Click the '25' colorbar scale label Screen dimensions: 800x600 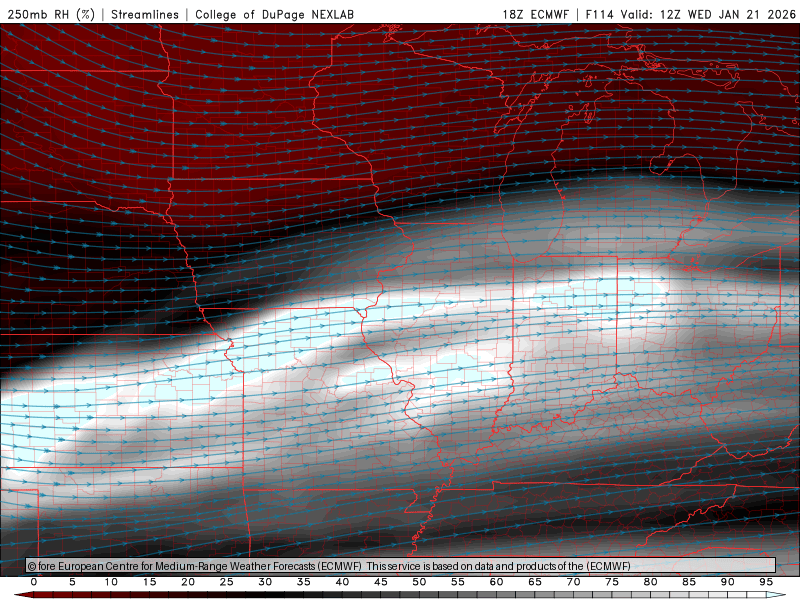(227, 582)
